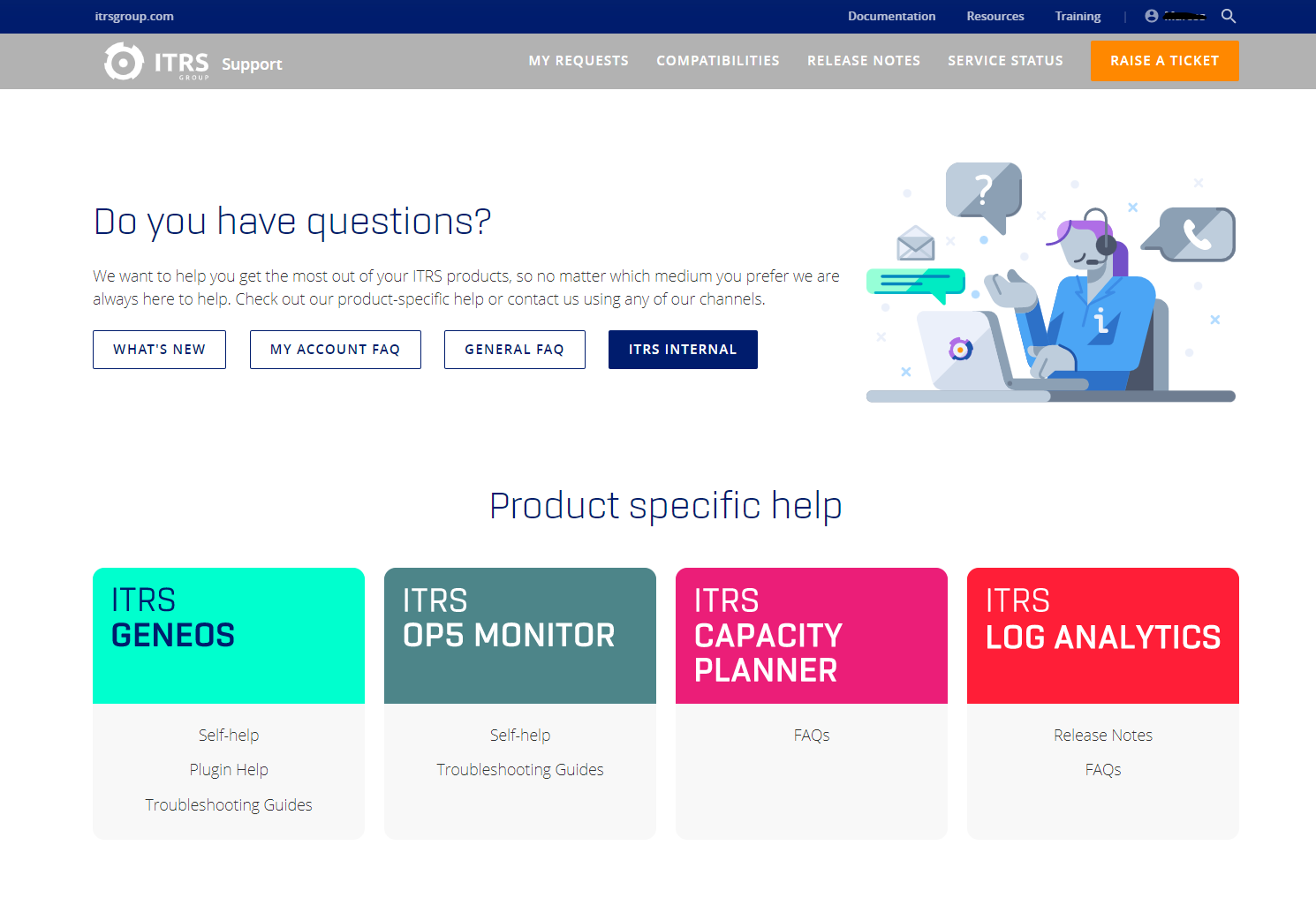Image resolution: width=1316 pixels, height=898 pixels.
Task: Open Training in top bar
Action: (x=1078, y=16)
